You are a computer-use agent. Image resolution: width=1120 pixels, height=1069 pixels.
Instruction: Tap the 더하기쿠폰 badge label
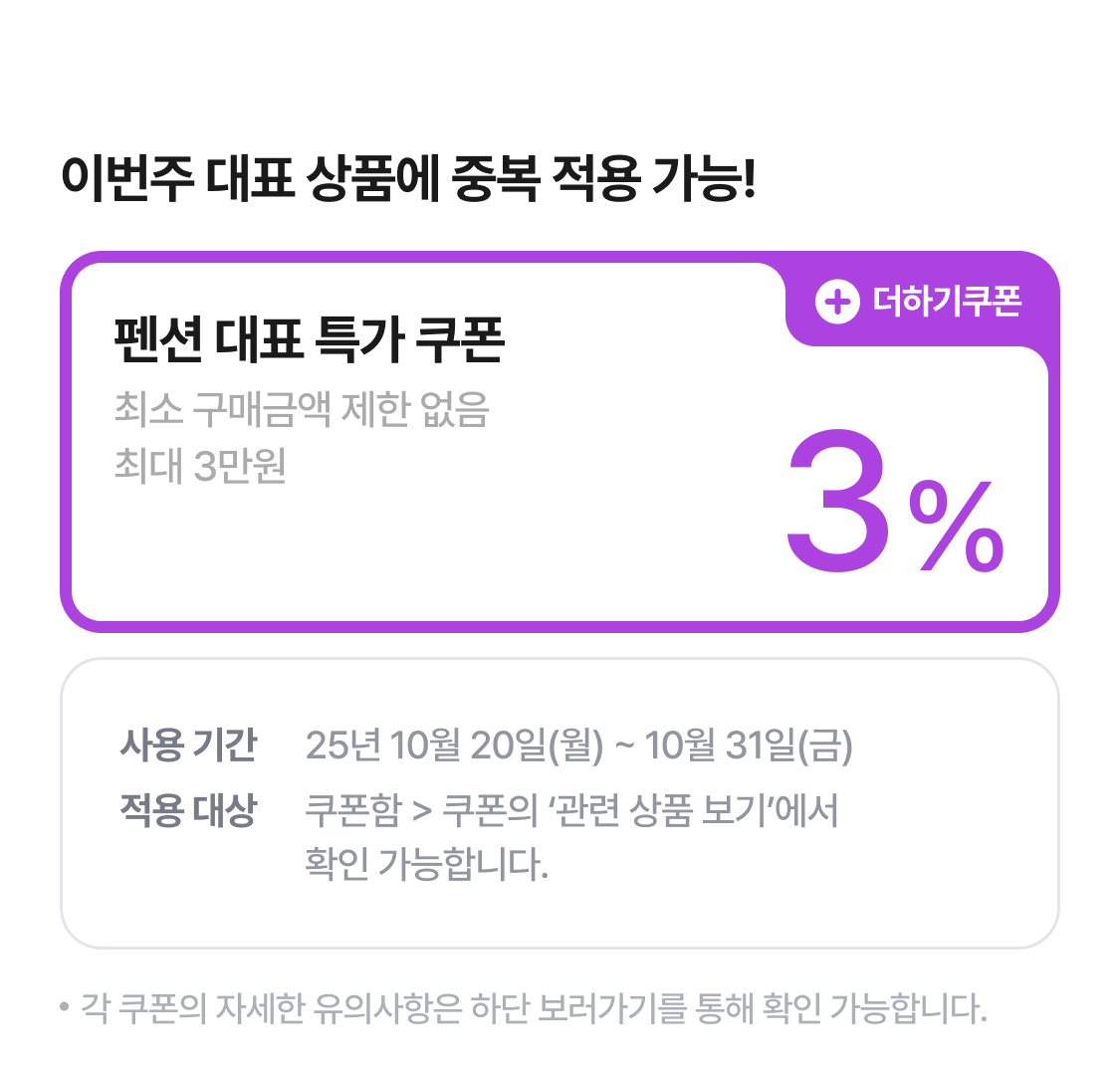(947, 302)
